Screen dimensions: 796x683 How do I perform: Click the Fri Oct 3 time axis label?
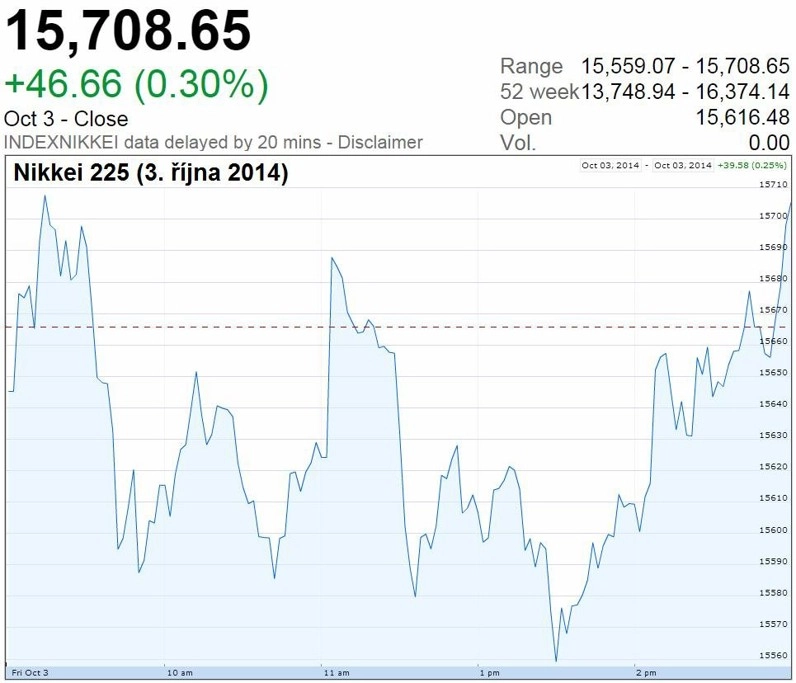[30, 673]
